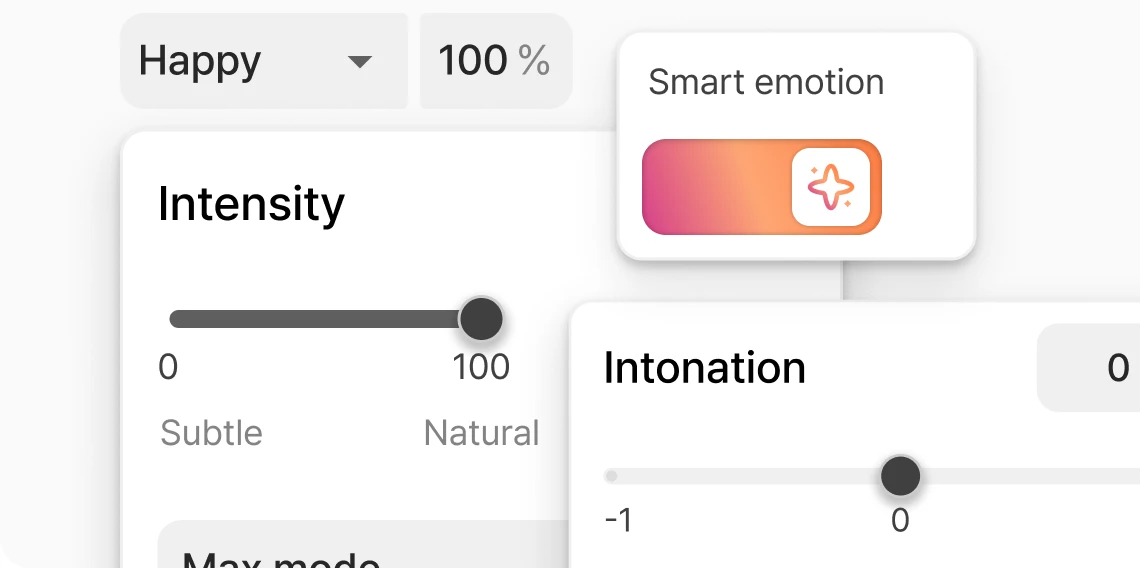The width and height of the screenshot is (1140, 568).
Task: Click the Smart emotion label
Action: click(x=766, y=81)
